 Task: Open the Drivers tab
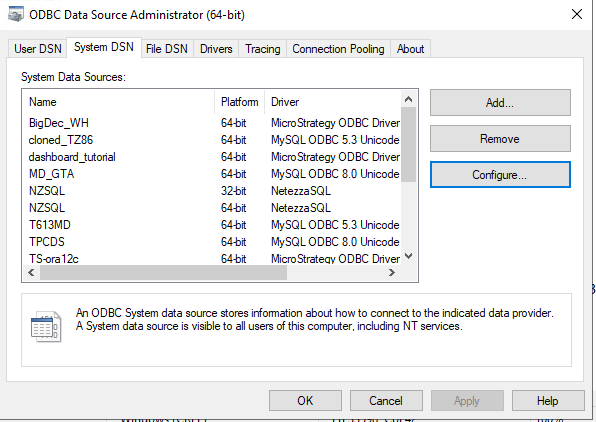[216, 49]
